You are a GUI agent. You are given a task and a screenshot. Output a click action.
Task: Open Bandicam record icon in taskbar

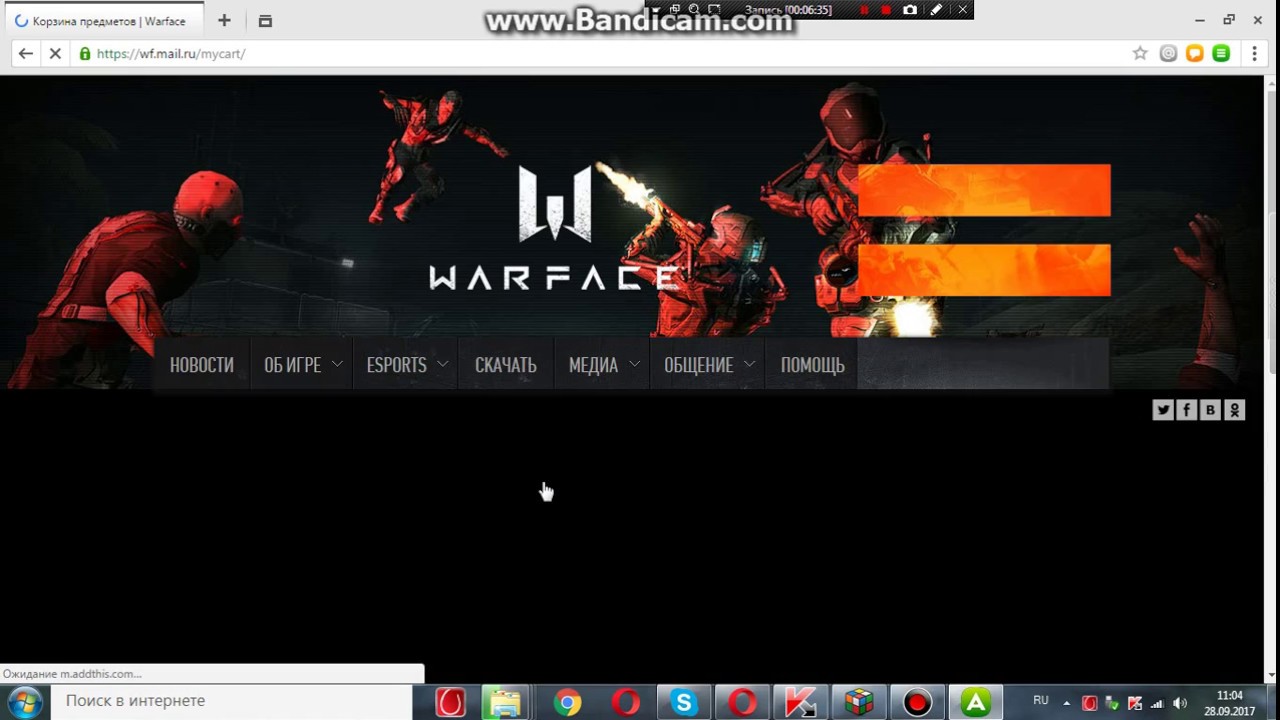(x=917, y=702)
